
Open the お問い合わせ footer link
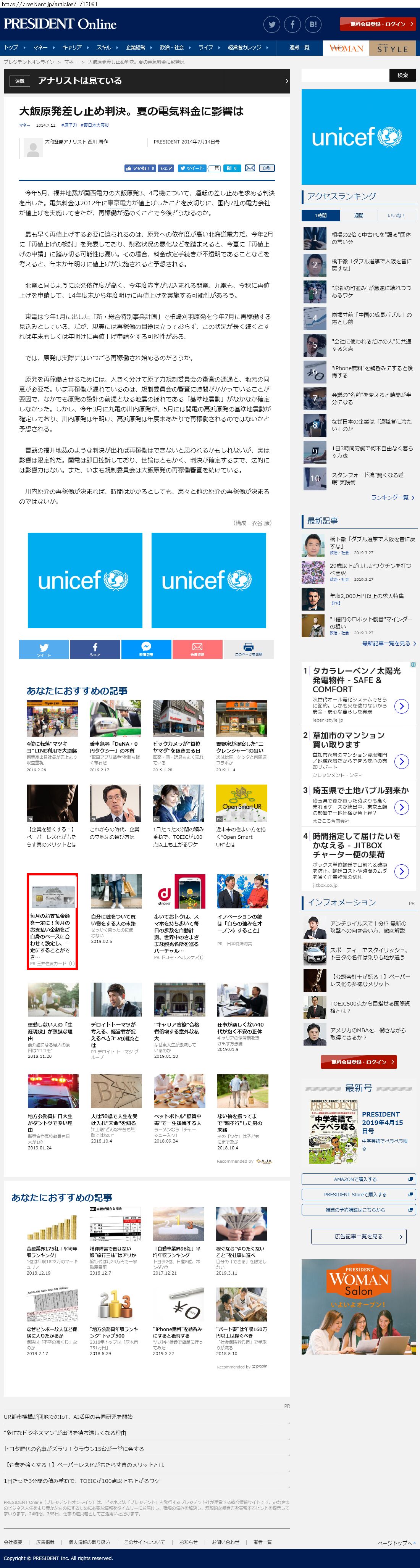(226, 1542)
